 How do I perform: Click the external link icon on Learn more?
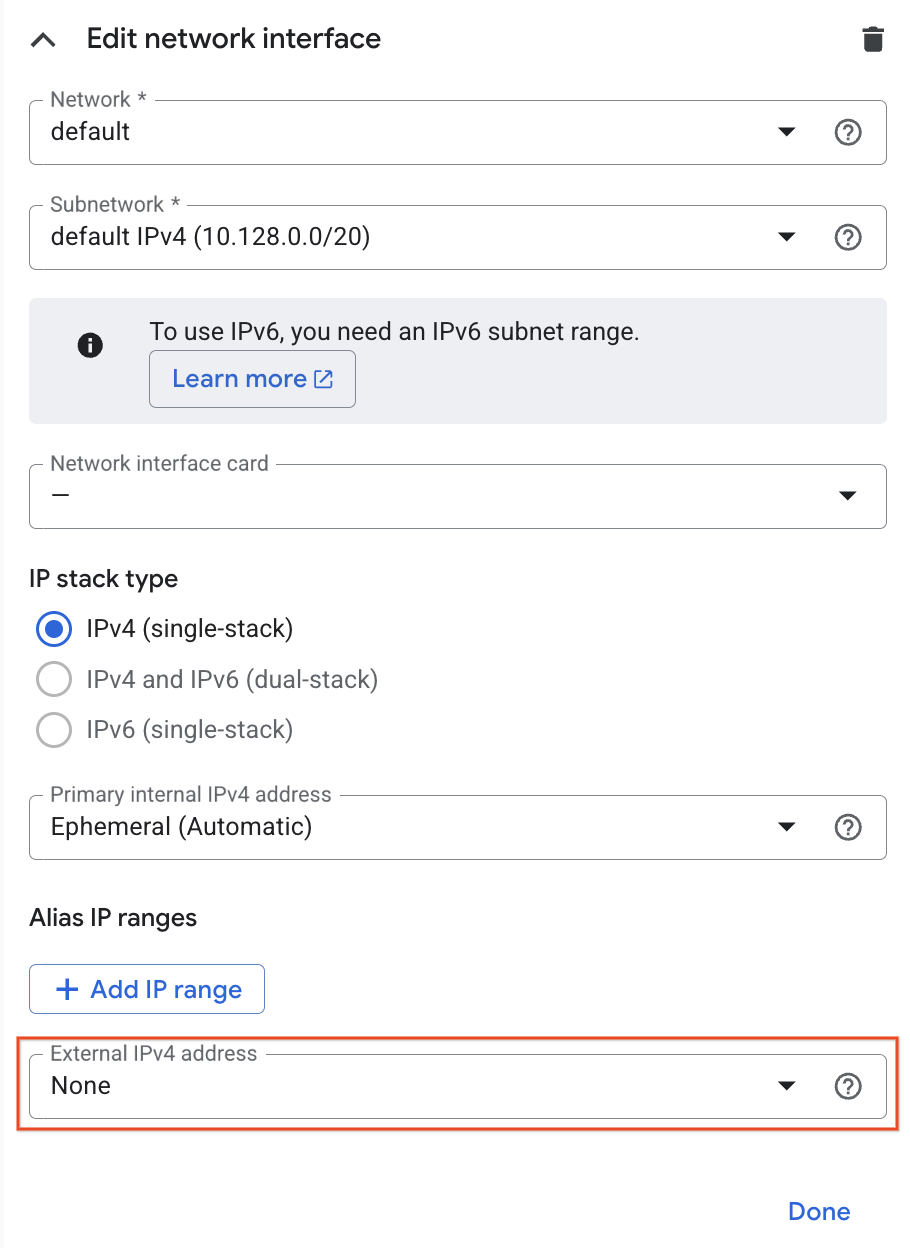[322, 378]
